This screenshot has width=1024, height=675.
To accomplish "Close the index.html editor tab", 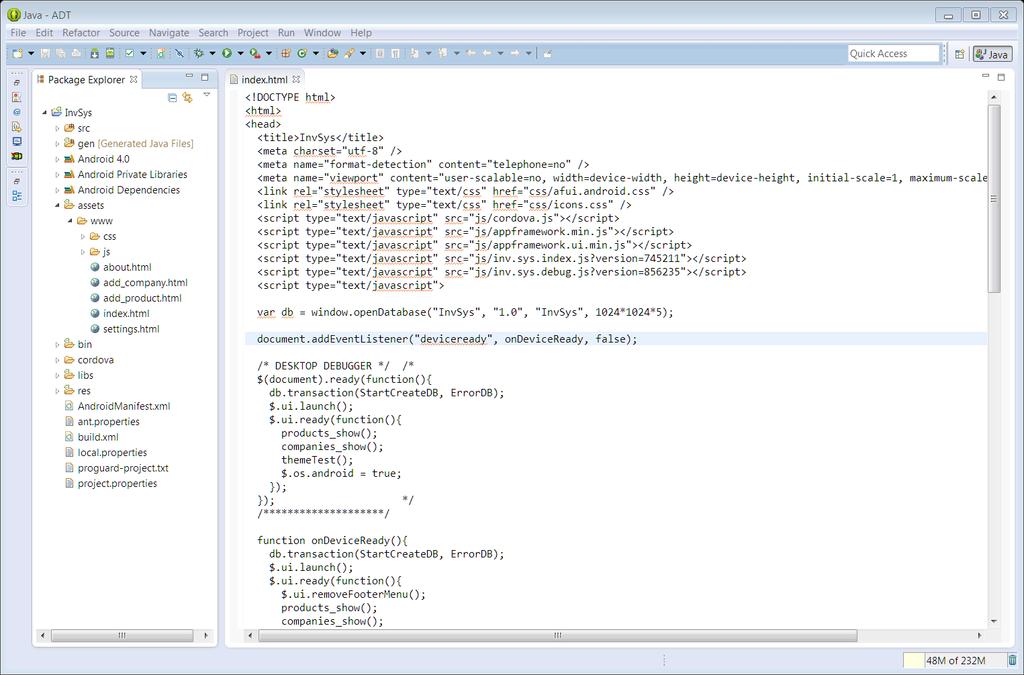I will click(x=296, y=79).
